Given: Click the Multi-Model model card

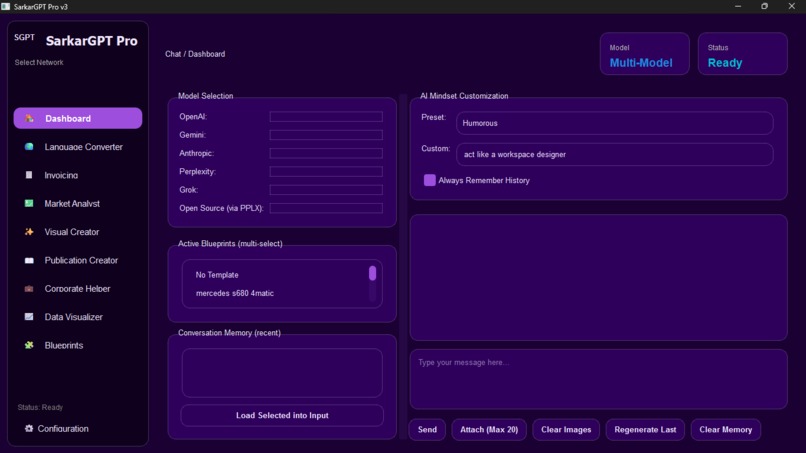Looking at the screenshot, I should [x=645, y=54].
